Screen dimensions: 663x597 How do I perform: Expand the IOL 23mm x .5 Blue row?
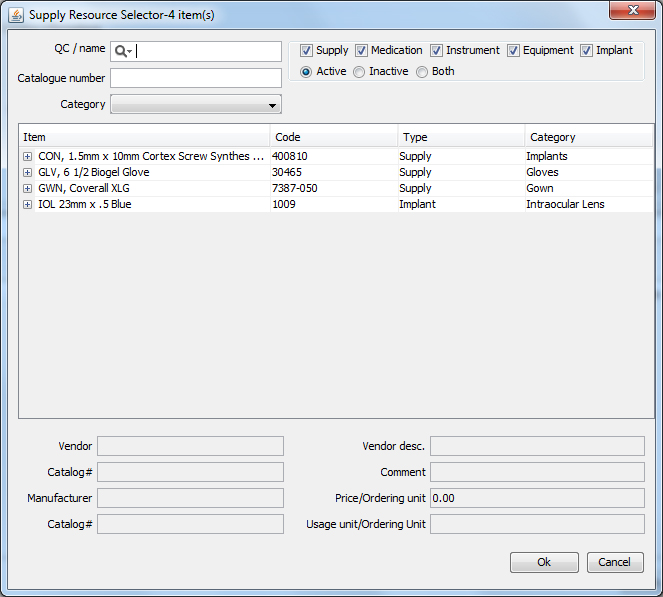[27, 205]
